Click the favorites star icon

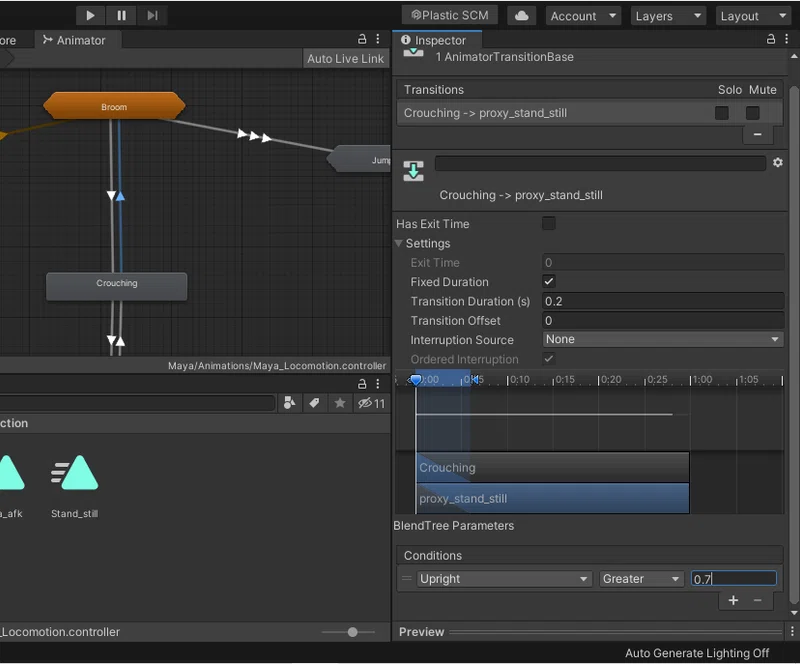[340, 403]
